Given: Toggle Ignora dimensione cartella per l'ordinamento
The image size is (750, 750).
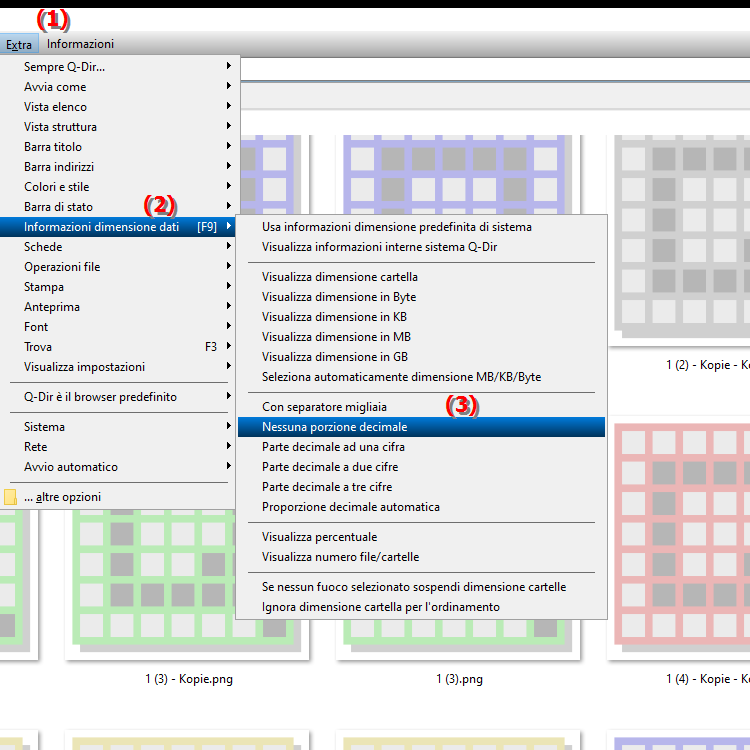Looking at the screenshot, I should [x=421, y=607].
